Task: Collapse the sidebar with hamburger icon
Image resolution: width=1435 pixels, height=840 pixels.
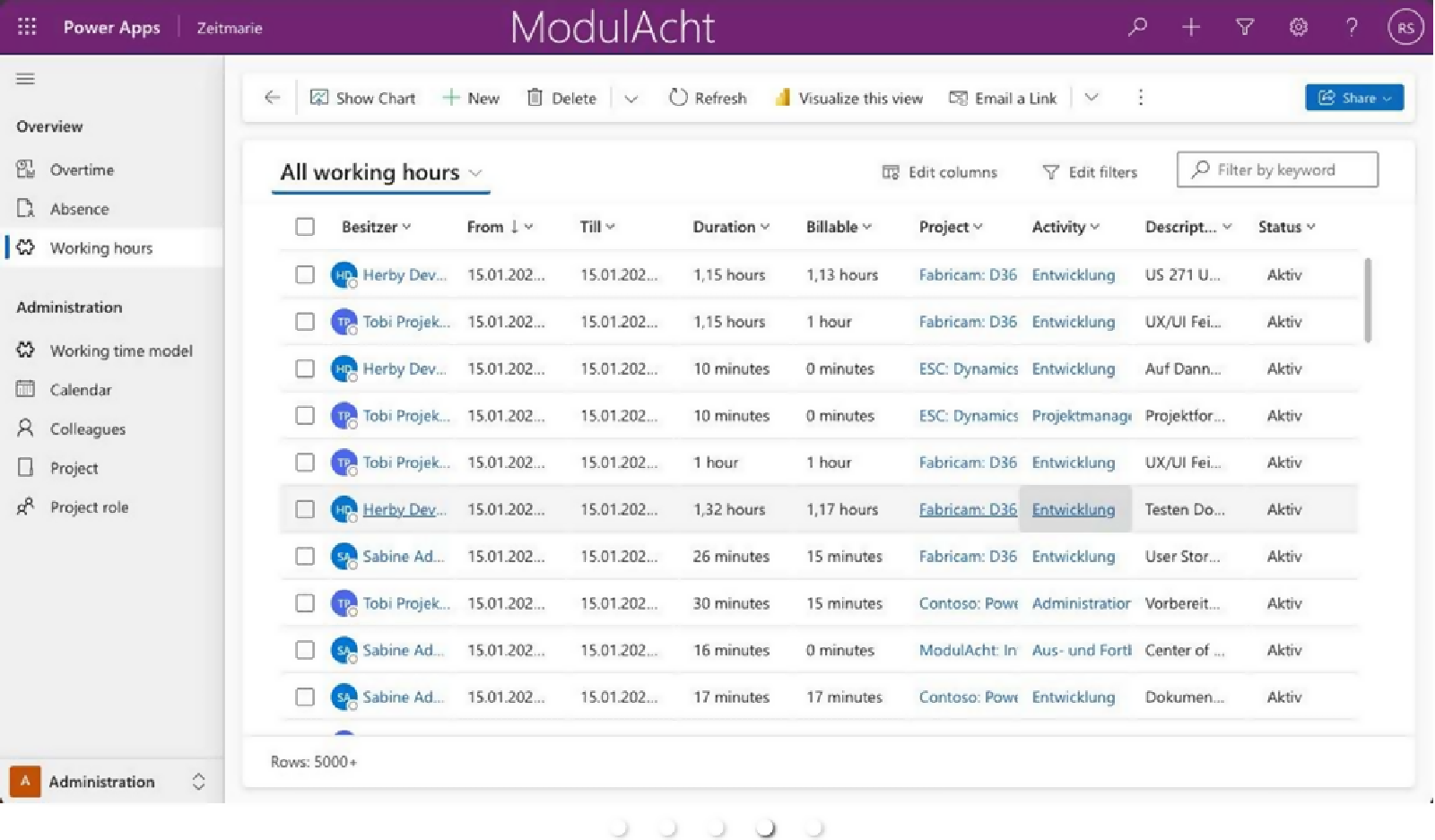Action: click(x=25, y=79)
